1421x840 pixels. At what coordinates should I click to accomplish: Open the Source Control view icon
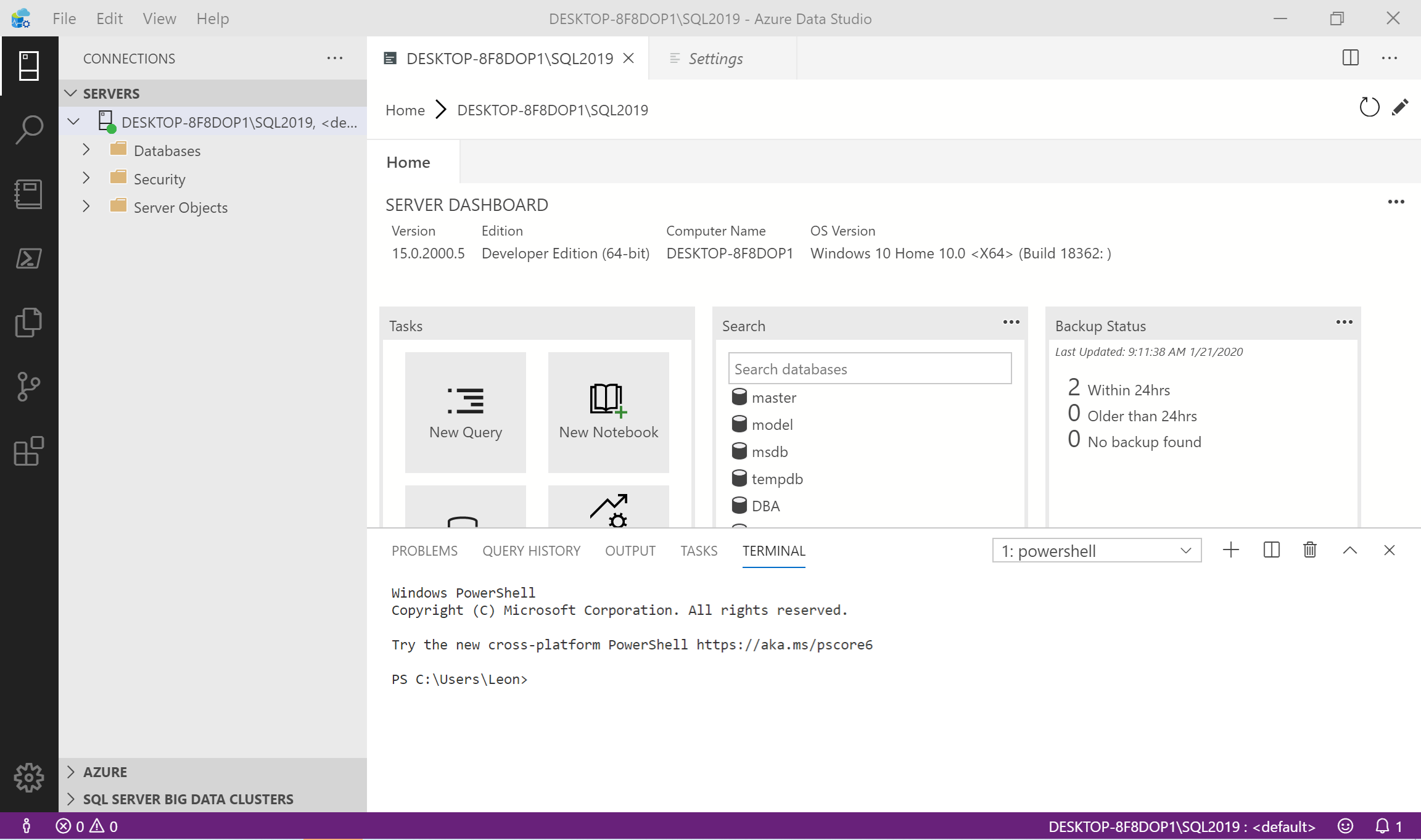(29, 387)
